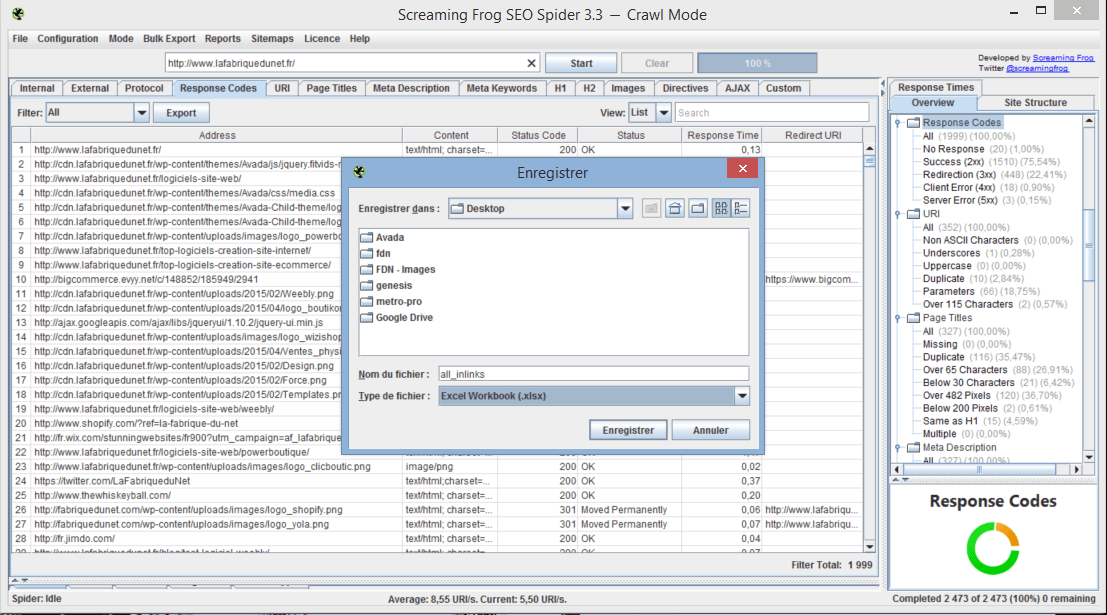Switch file view to Details icon
Image resolution: width=1107 pixels, height=615 pixels.
tap(740, 208)
